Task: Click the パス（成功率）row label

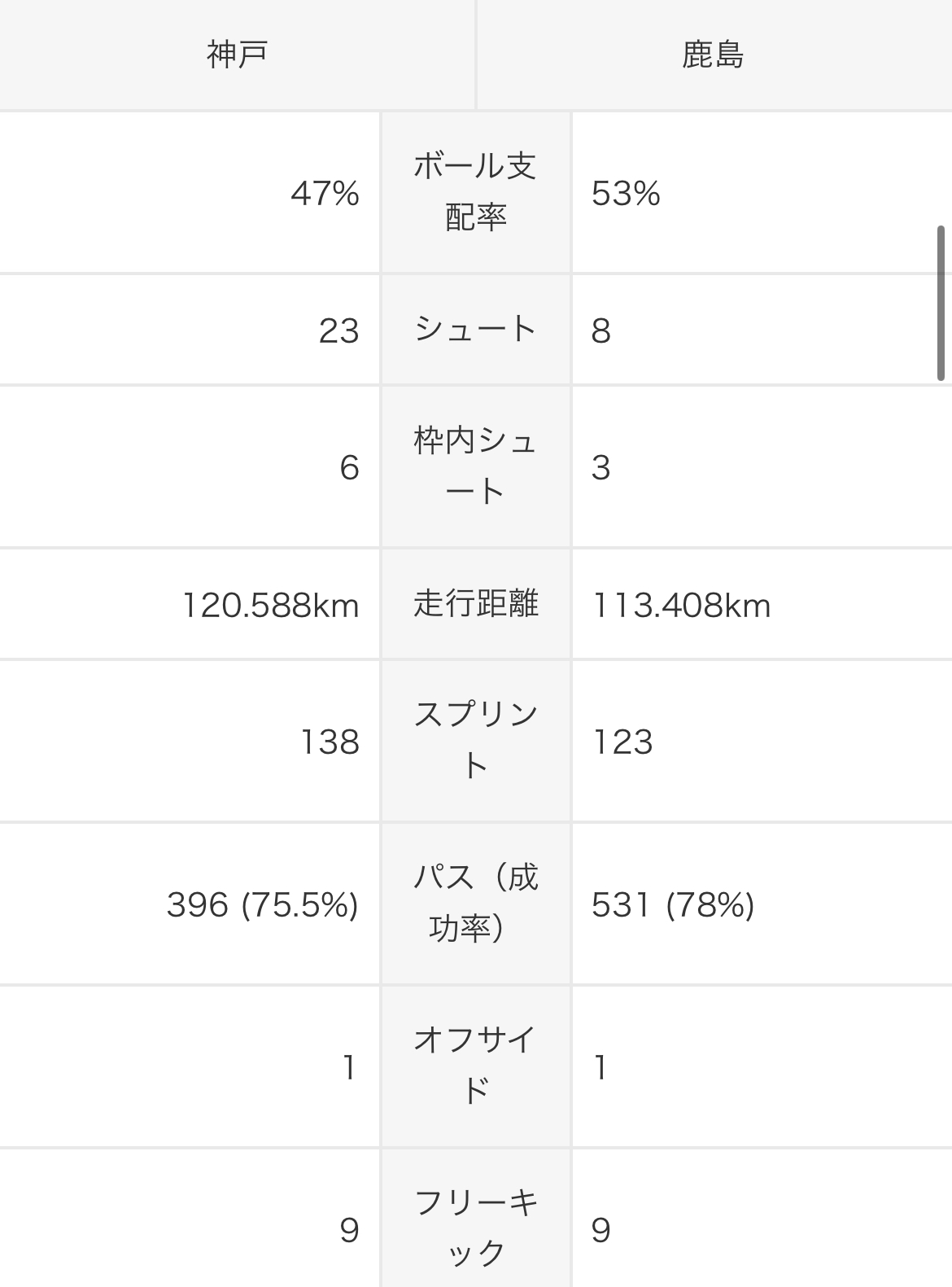Action: point(475,904)
